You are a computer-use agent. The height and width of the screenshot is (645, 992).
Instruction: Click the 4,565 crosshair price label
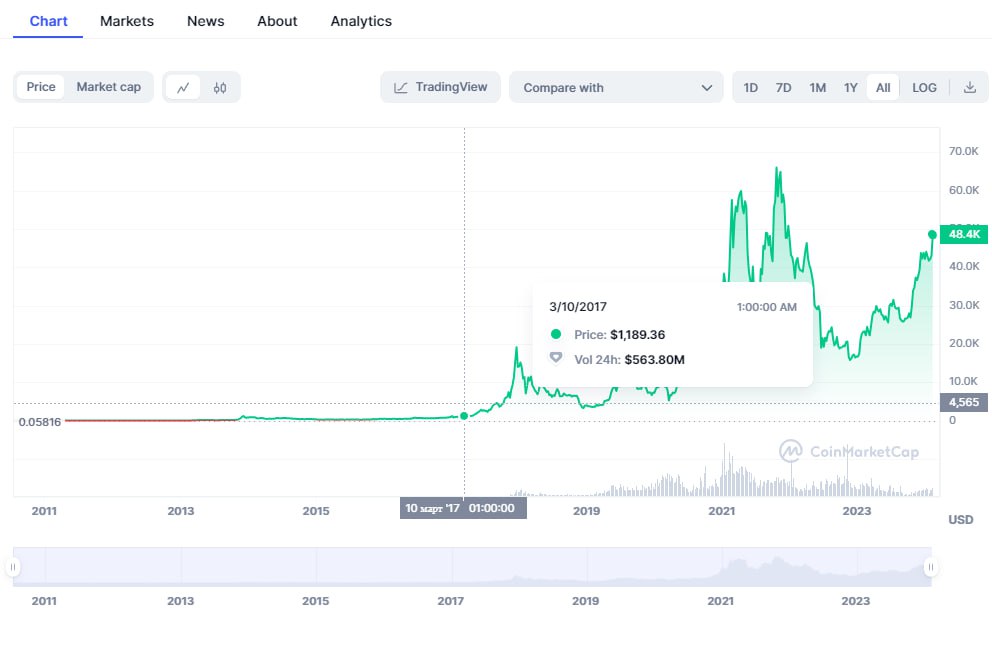(964, 402)
